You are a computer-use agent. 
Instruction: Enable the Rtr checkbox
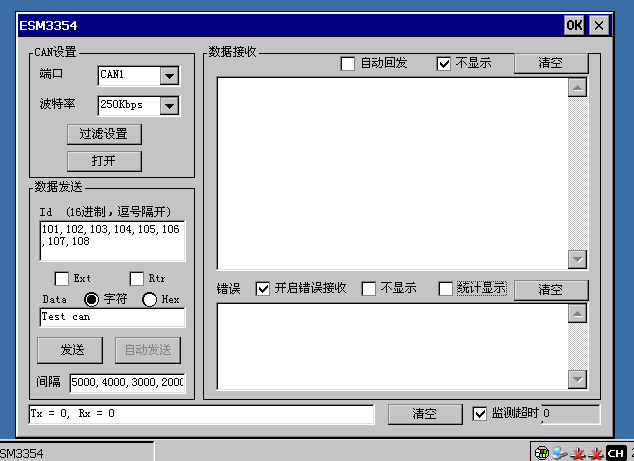(x=137, y=279)
